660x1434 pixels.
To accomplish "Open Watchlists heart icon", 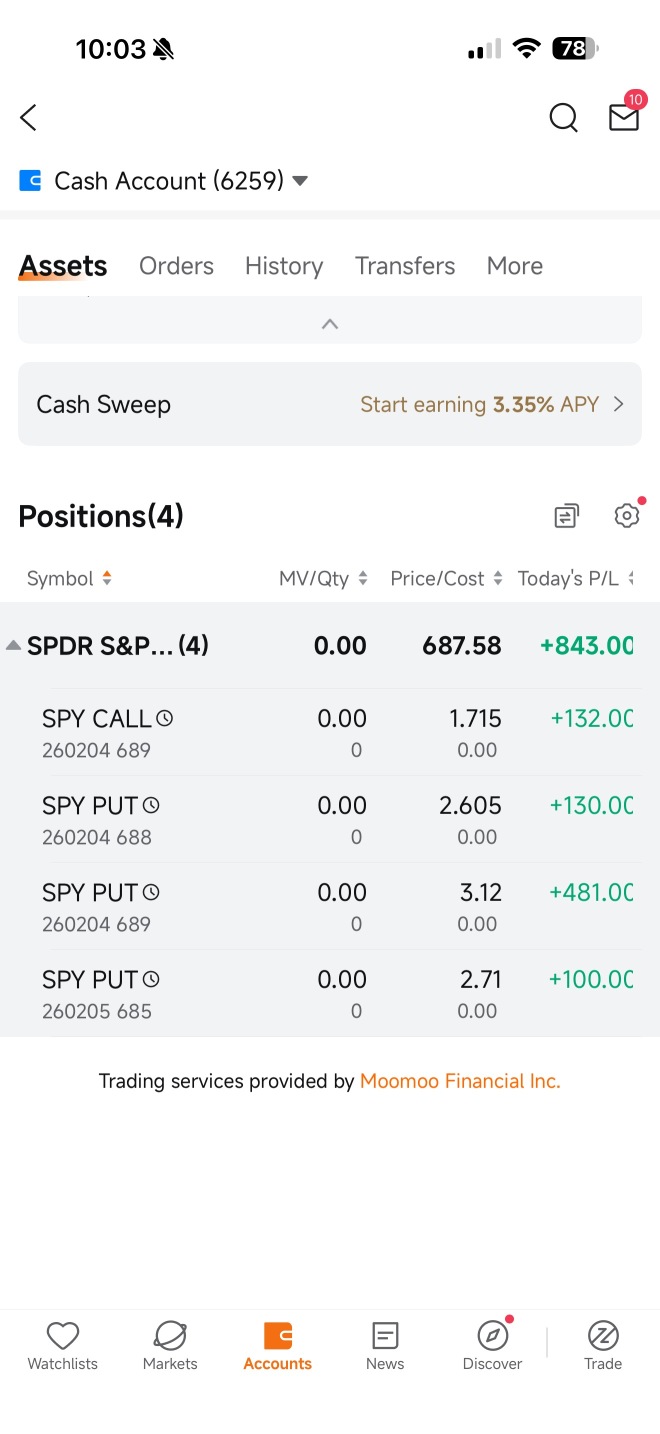I will [x=63, y=1336].
